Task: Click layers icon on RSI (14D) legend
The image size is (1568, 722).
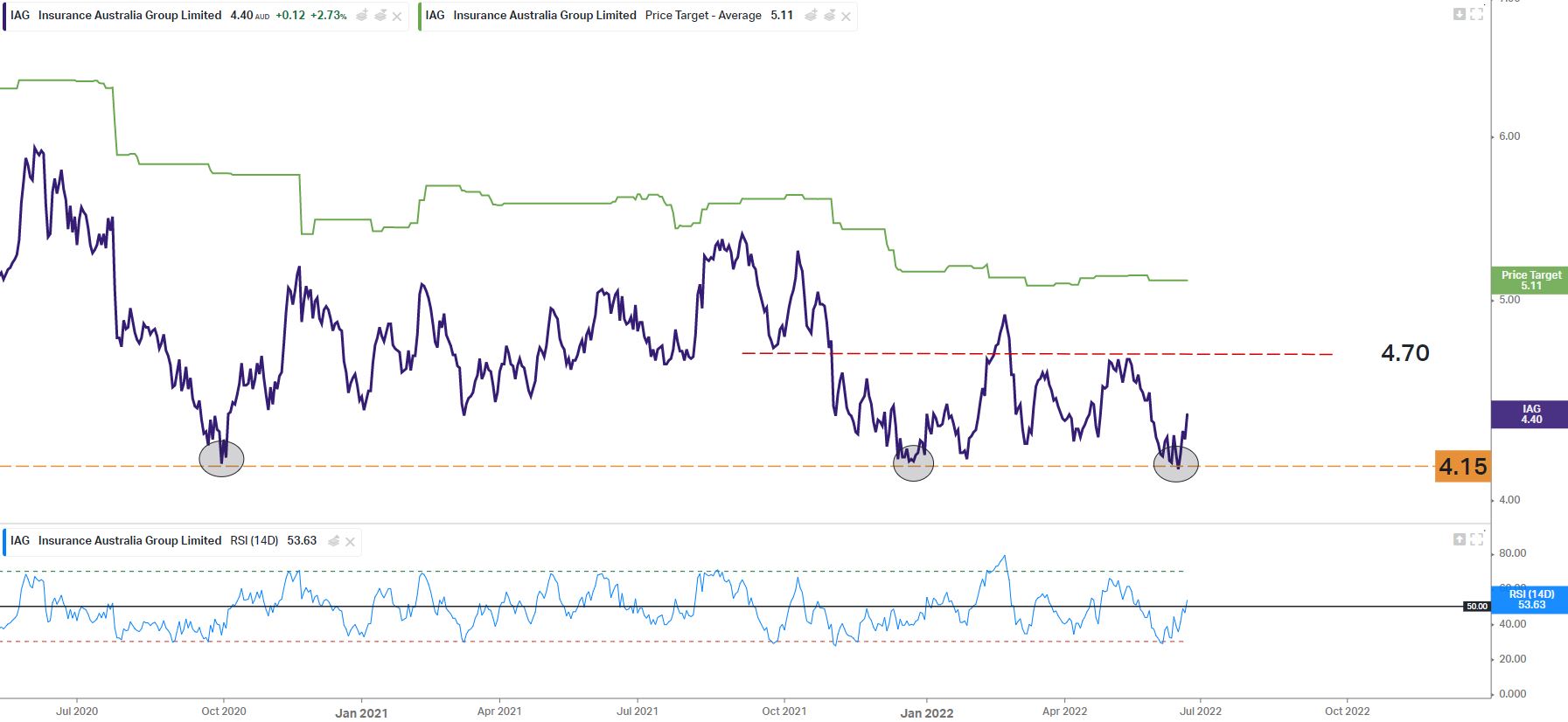Action: (x=333, y=541)
